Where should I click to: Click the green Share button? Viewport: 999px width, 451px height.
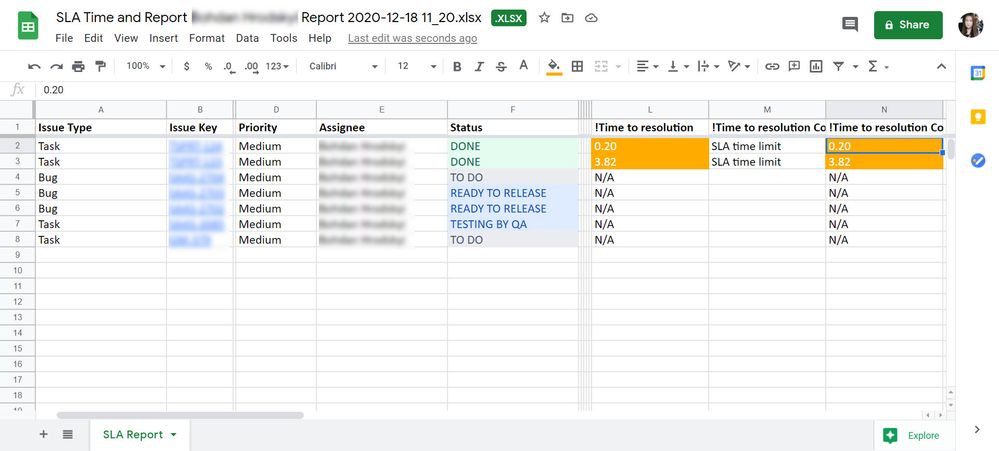click(x=908, y=25)
